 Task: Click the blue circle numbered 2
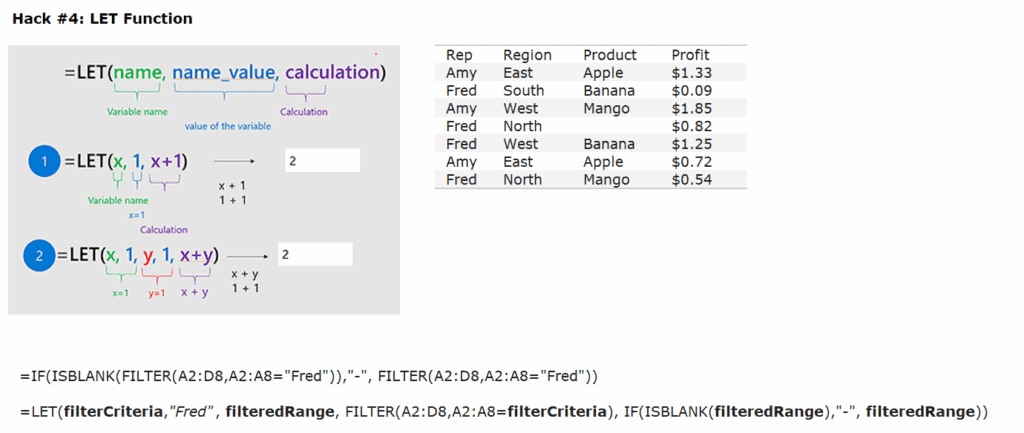point(39,255)
